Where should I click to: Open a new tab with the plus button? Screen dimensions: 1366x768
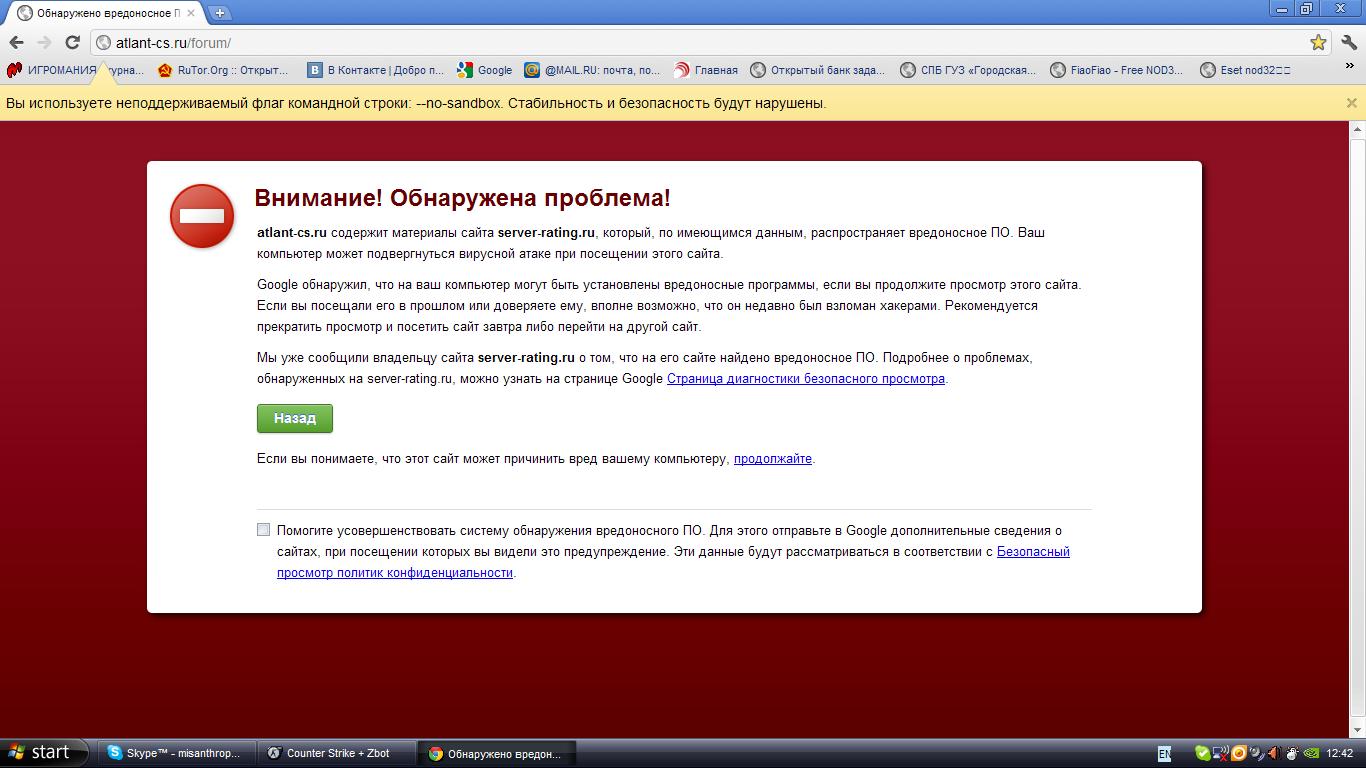[x=219, y=13]
